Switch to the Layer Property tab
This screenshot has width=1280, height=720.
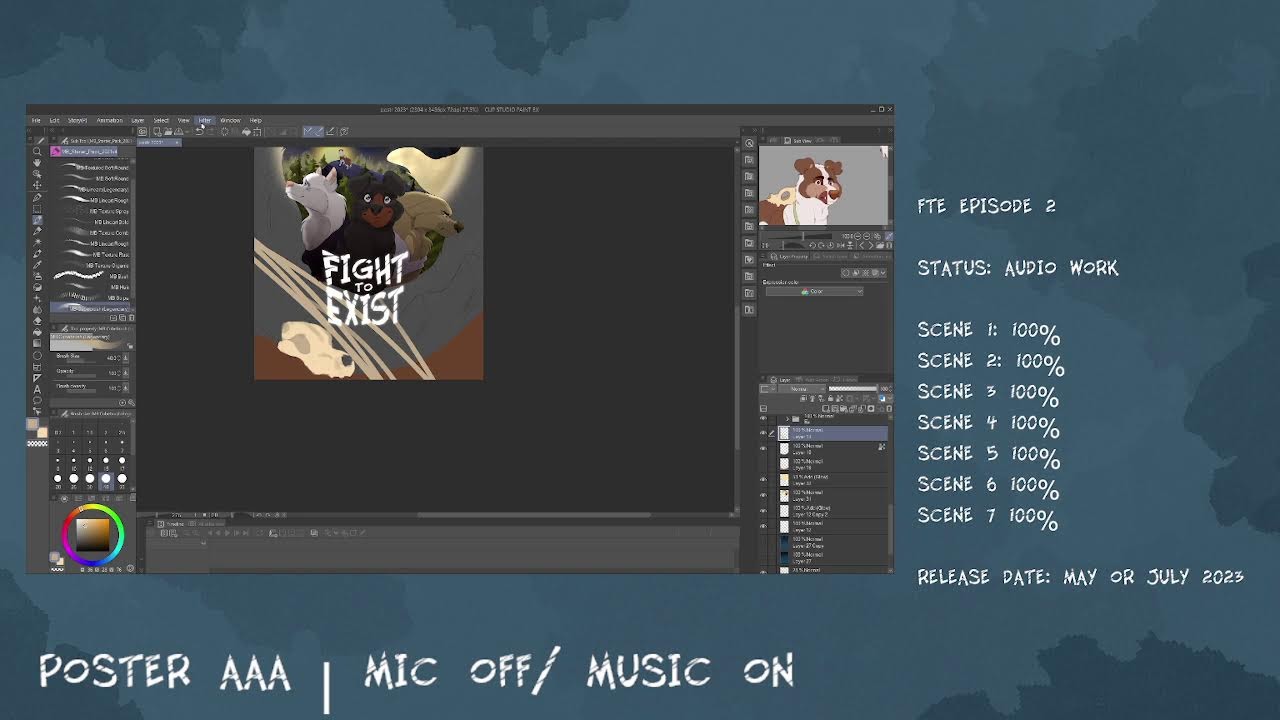click(x=789, y=256)
